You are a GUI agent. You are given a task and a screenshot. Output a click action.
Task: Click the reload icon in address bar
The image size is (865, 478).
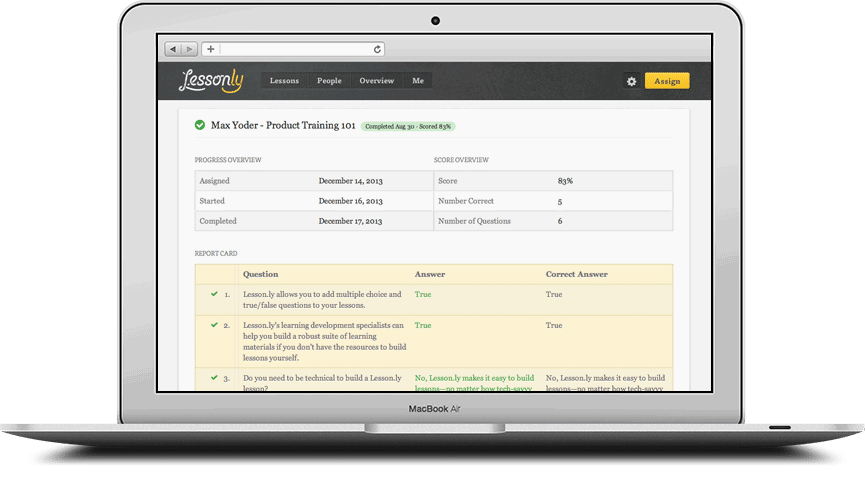pyautogui.click(x=377, y=49)
